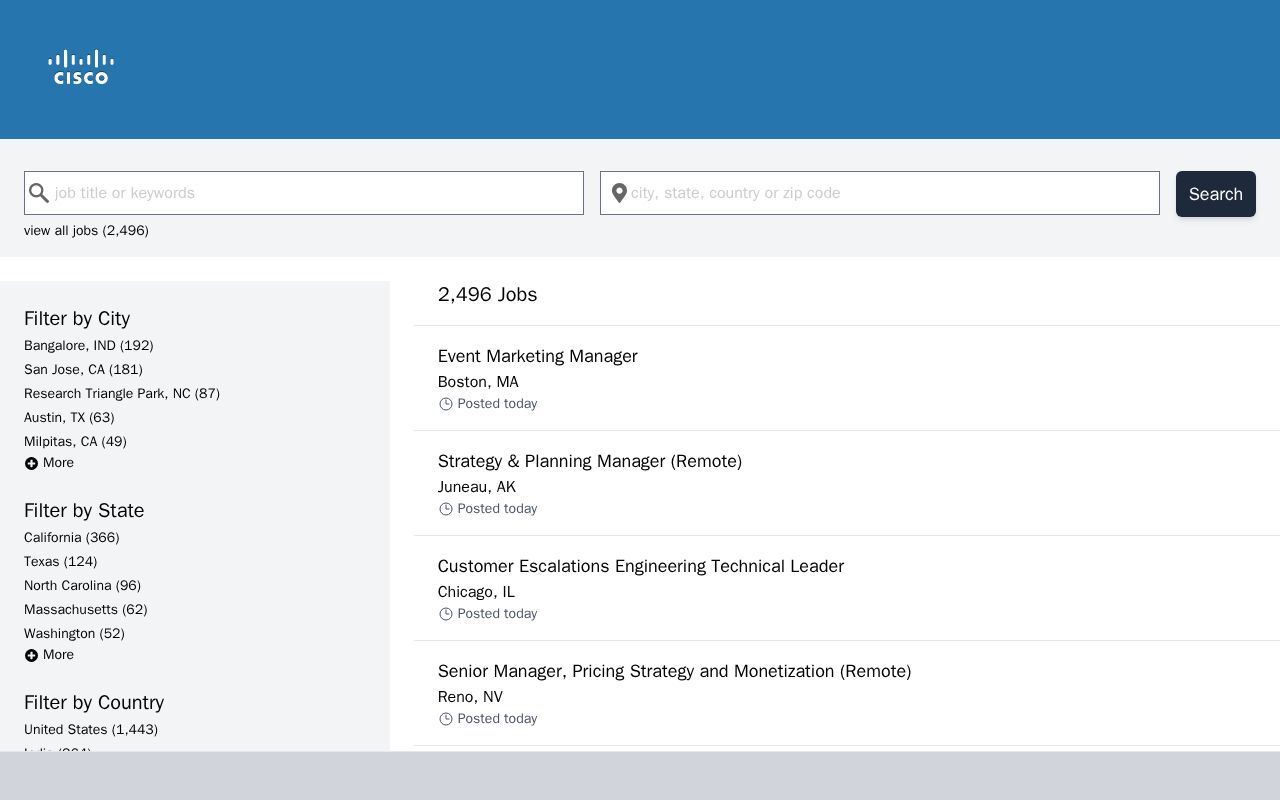Filter by Austin, TX (63)
The width and height of the screenshot is (1280, 800).
coord(69,417)
